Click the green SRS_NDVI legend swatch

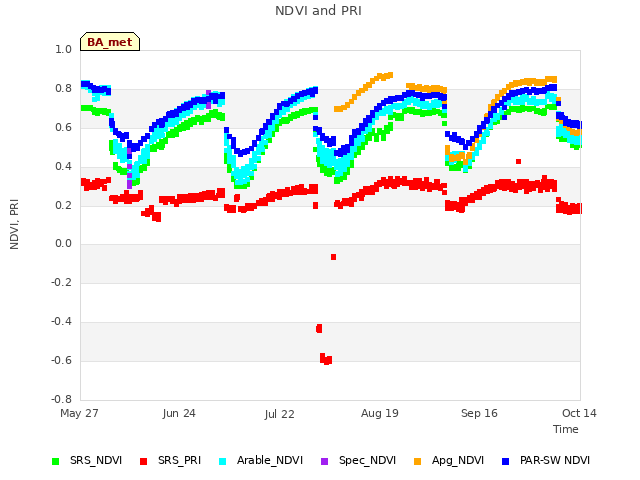[x=56, y=461]
